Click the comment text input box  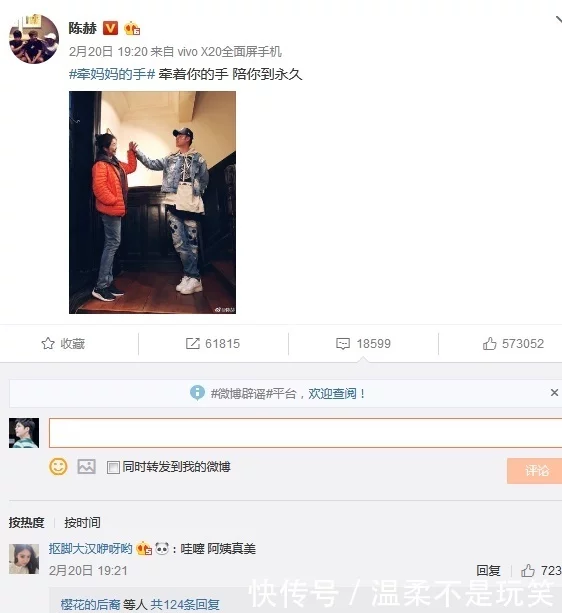(x=305, y=432)
